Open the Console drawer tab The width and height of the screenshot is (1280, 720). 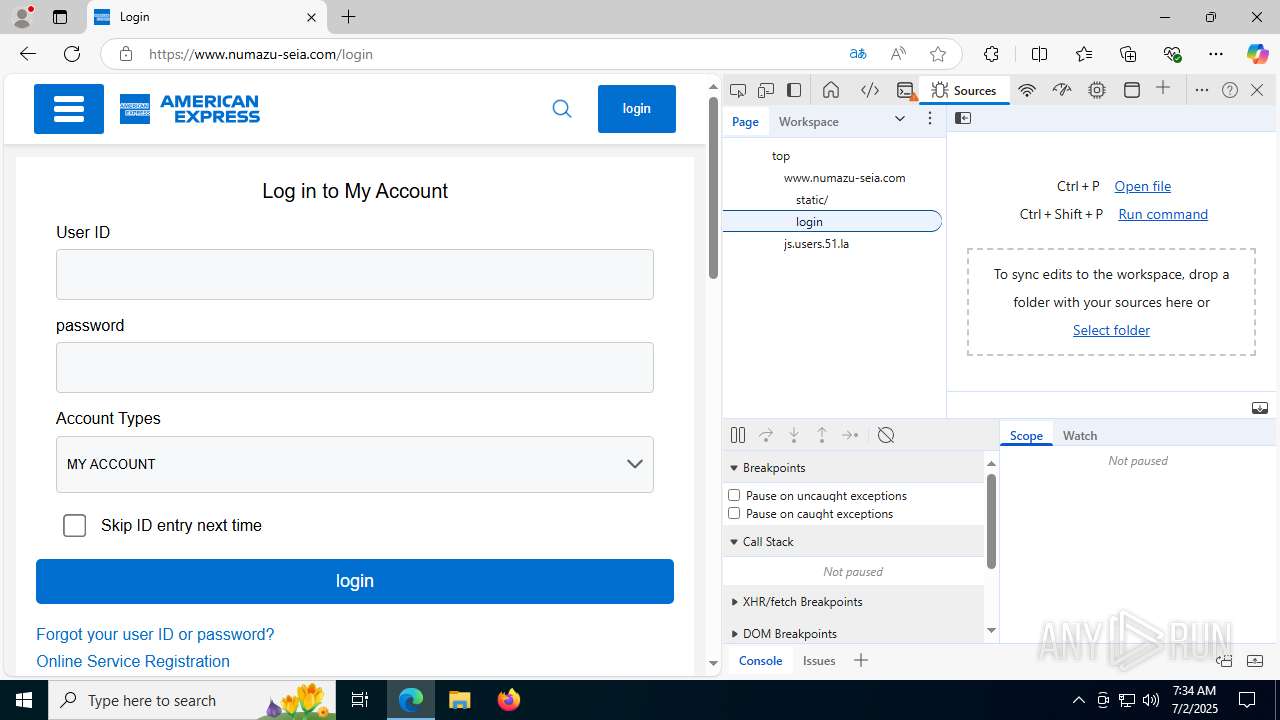(x=760, y=660)
